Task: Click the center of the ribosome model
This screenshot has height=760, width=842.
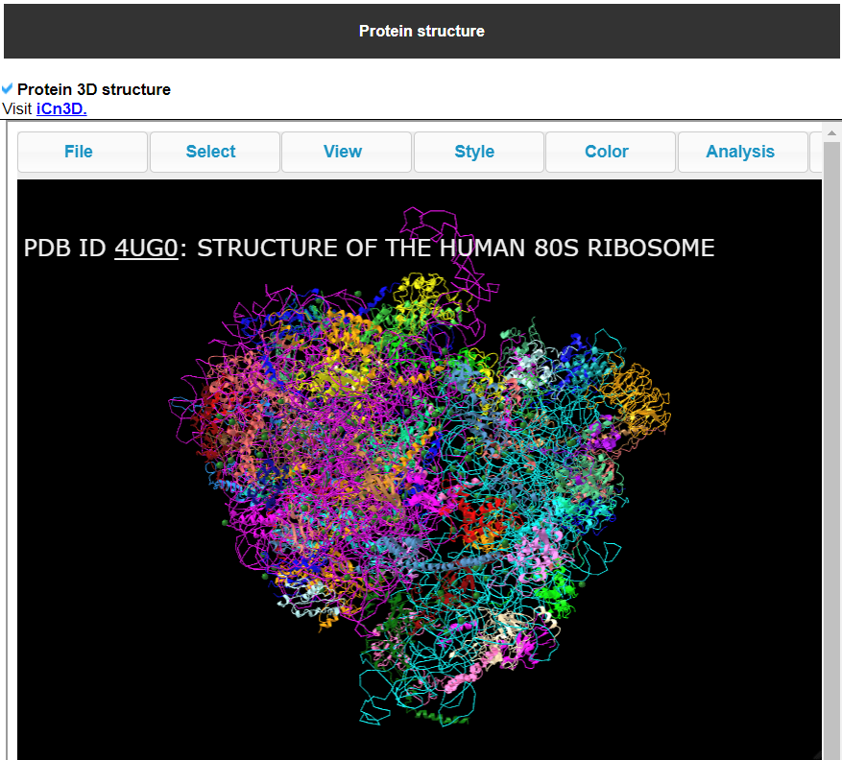Action: (x=420, y=470)
